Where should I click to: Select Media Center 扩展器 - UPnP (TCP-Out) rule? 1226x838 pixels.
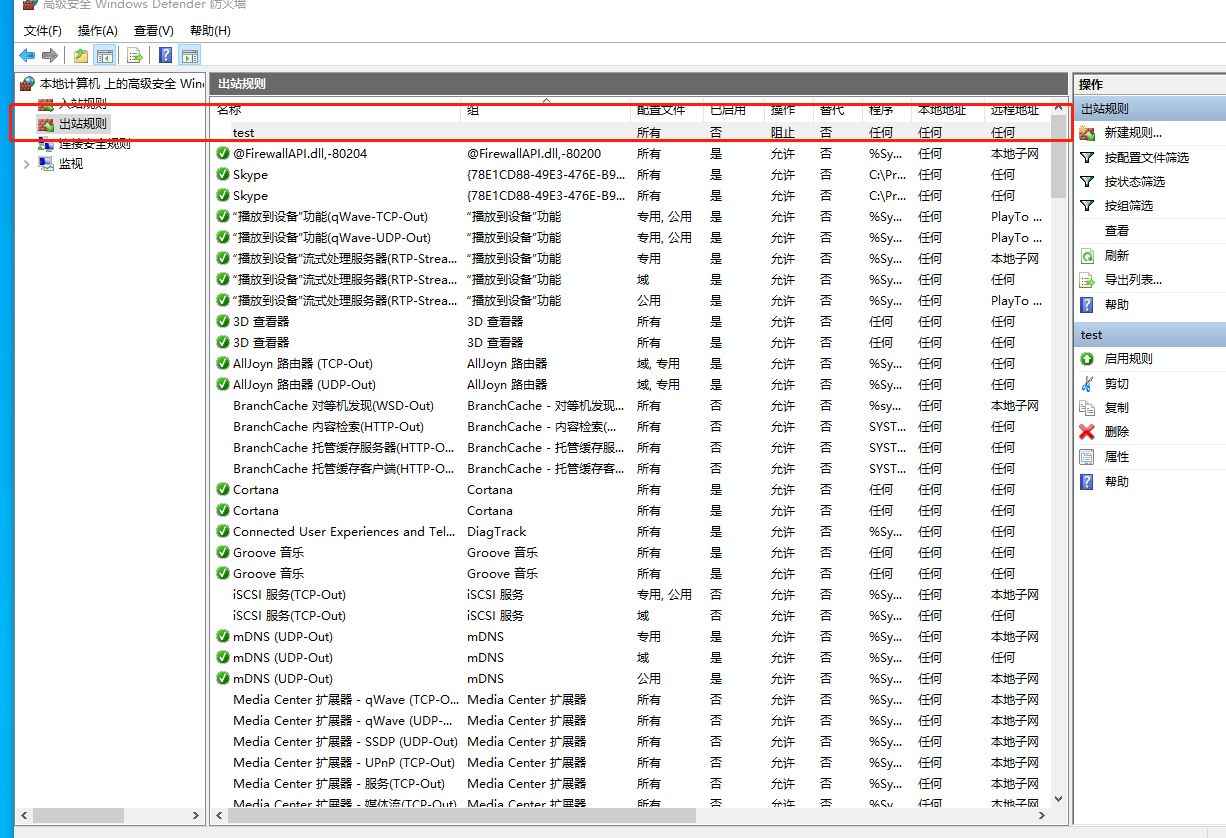tap(632, 763)
